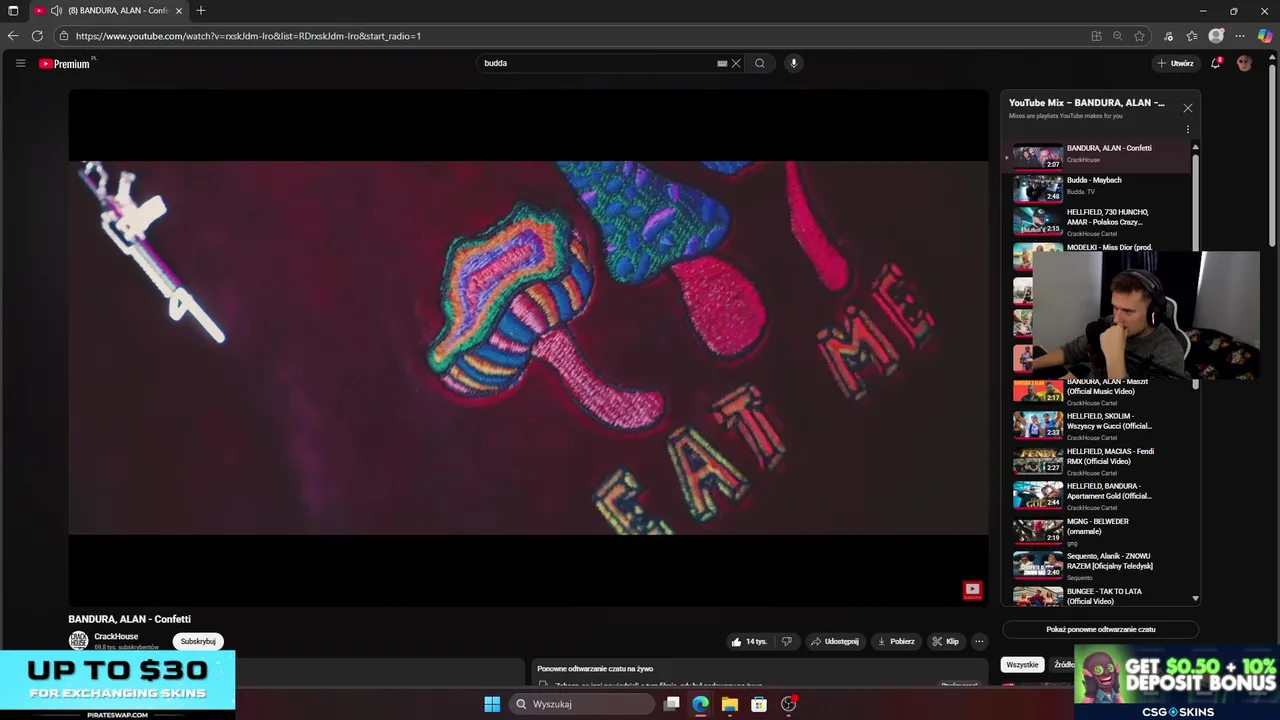The height and width of the screenshot is (720, 1280).
Task: Play MGNG - BELWEDER
Action: coord(1098,531)
